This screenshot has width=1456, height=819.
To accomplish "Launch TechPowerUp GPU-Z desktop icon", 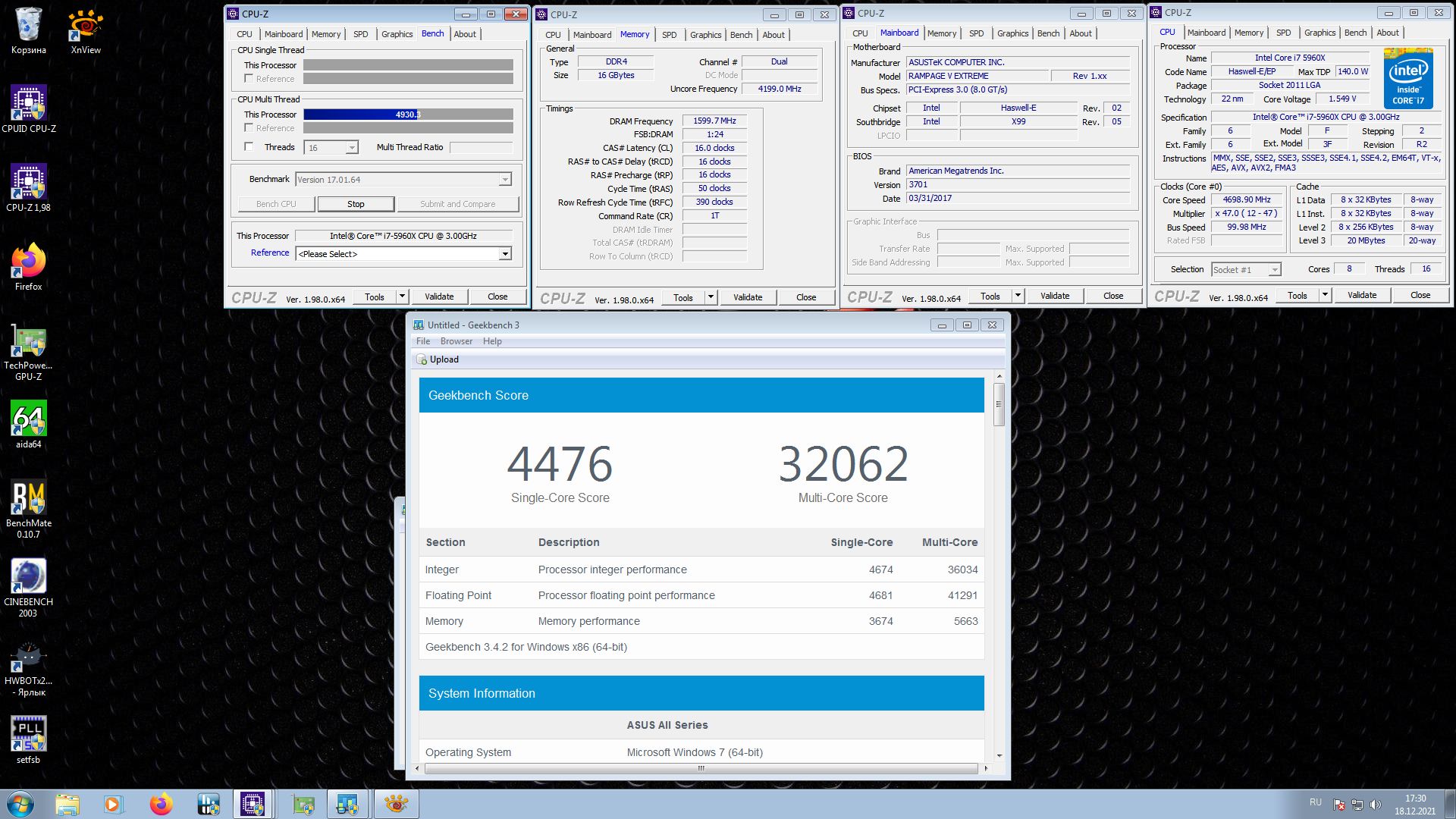I will [28, 351].
